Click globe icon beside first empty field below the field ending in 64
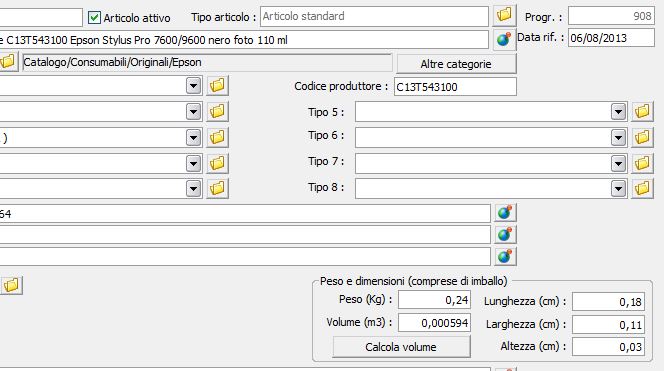664x371 pixels. [x=505, y=235]
